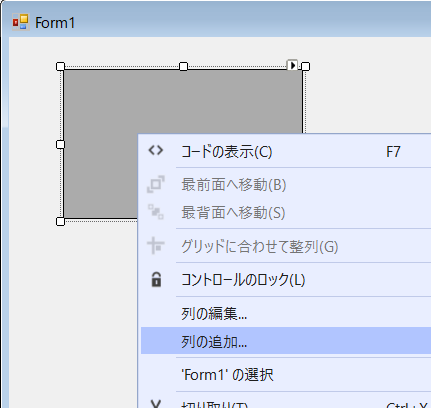The image size is (431, 408).
Task: Click the bring-to-front icon beside 最前面へ移動
Action: (x=156, y=184)
